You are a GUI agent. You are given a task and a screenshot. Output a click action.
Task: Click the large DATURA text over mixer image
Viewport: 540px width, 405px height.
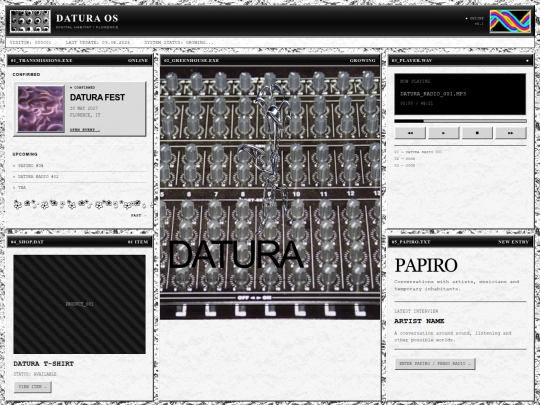coord(236,255)
